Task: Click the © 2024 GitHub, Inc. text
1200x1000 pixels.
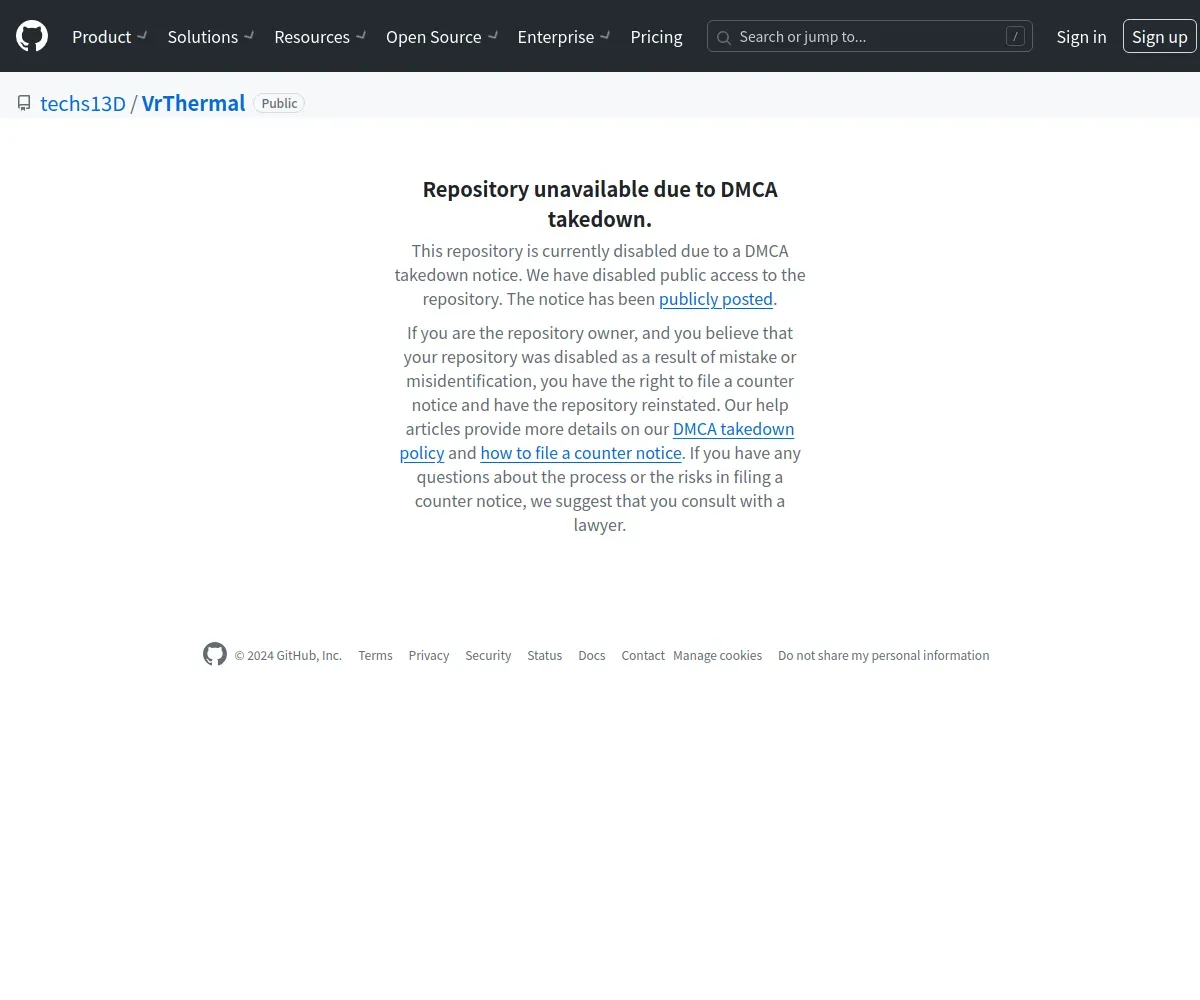Action: tap(288, 656)
